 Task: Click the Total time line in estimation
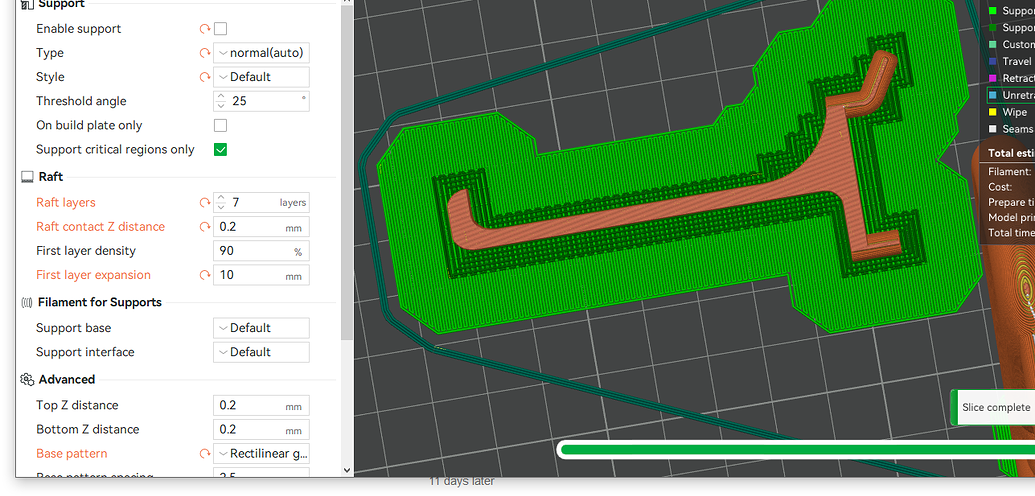pos(1011,232)
